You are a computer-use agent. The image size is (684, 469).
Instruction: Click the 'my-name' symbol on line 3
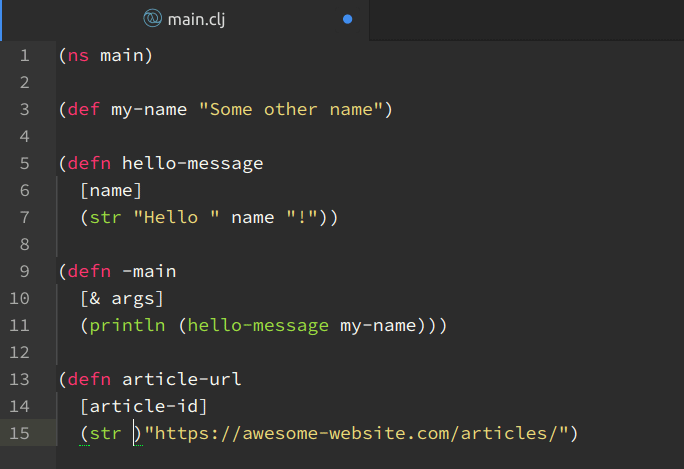tap(149, 110)
